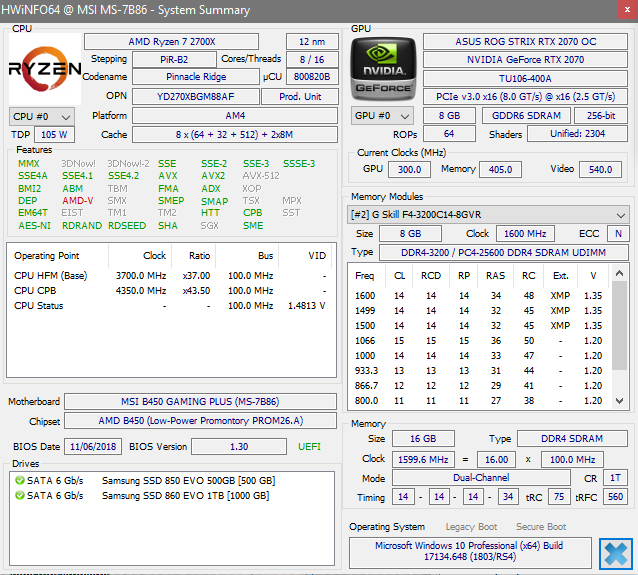Click the 933.3 frequency timing row

click(479, 371)
